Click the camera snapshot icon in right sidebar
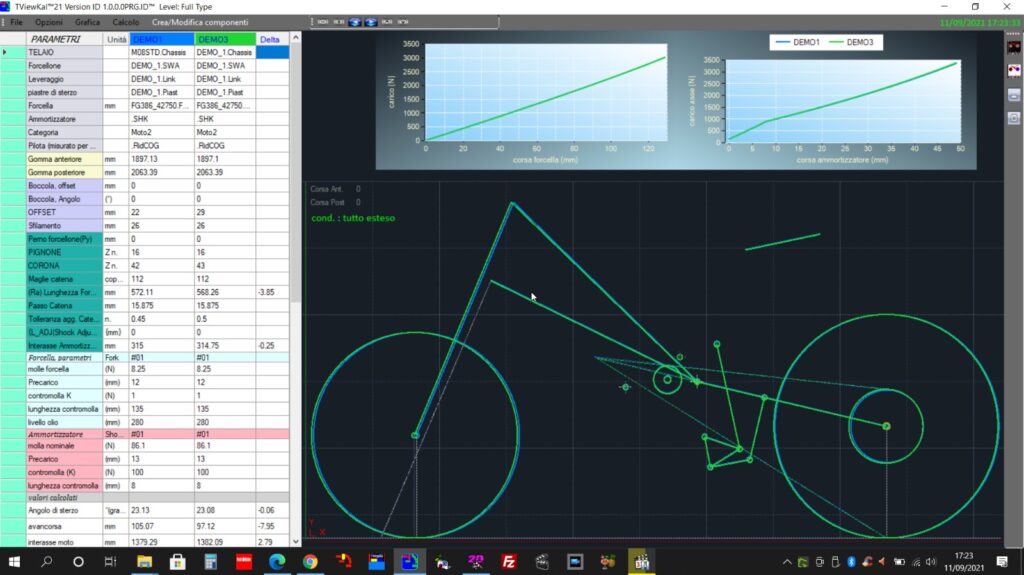 point(1013,117)
